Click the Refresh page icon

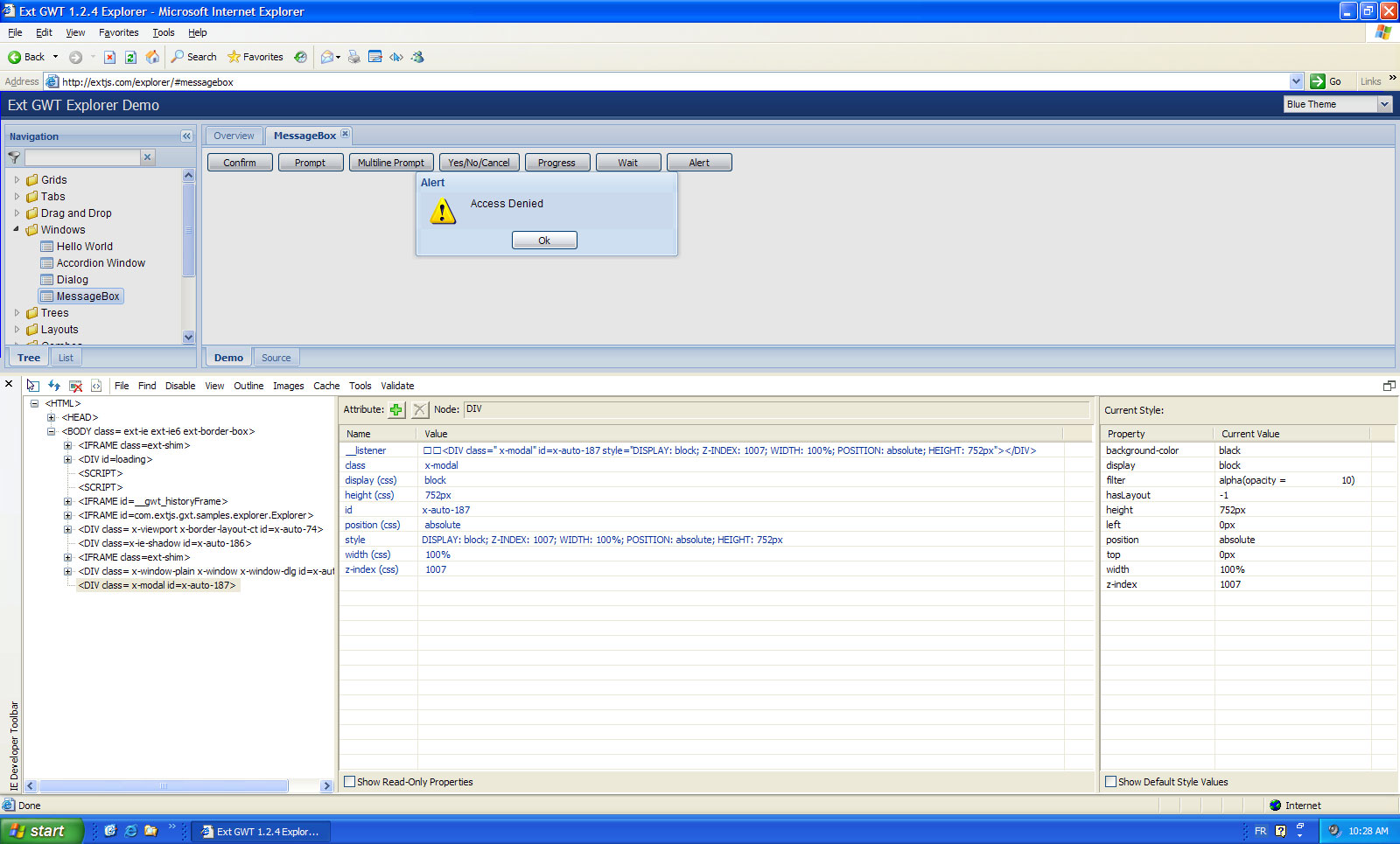click(130, 57)
